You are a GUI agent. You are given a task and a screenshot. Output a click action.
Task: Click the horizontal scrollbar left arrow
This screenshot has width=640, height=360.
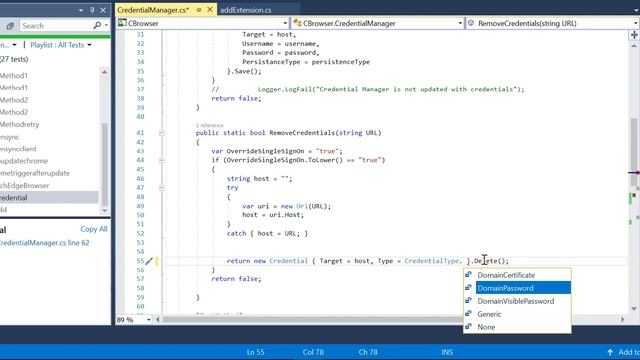pyautogui.click(x=158, y=320)
